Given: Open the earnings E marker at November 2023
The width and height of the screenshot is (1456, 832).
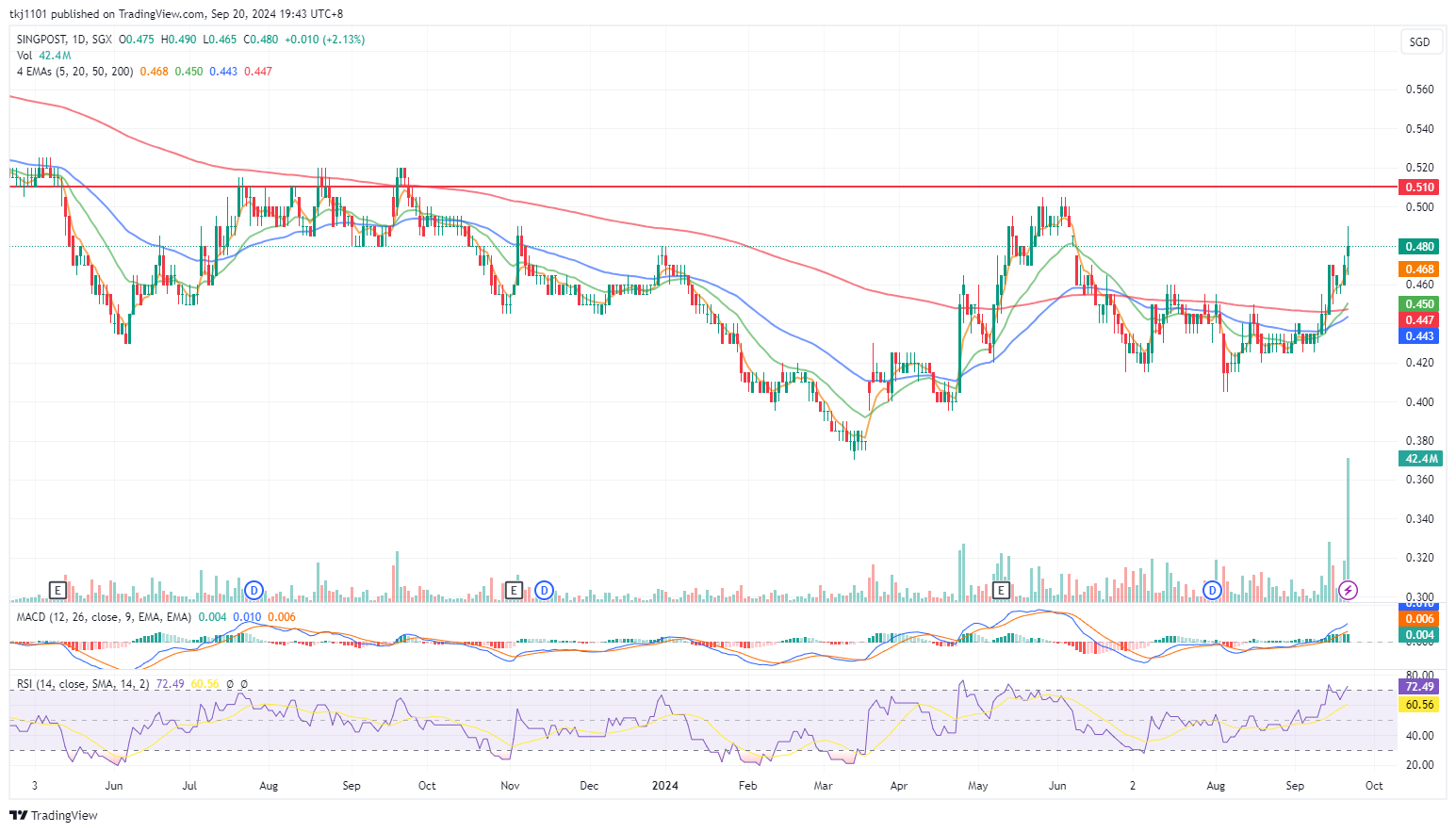Looking at the screenshot, I should (514, 591).
